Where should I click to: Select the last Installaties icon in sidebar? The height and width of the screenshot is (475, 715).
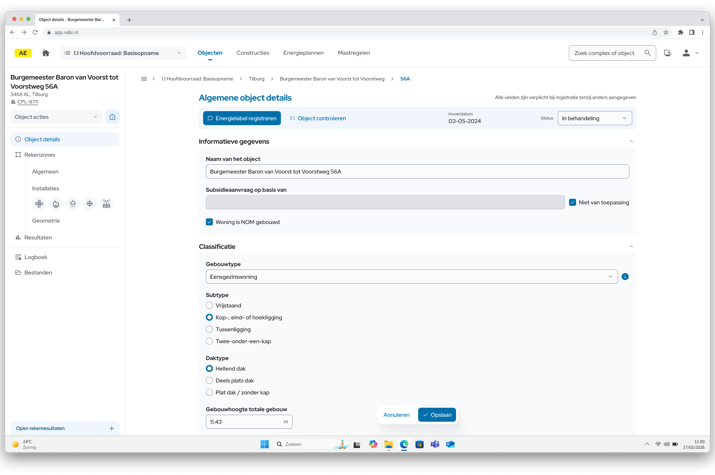(106, 204)
